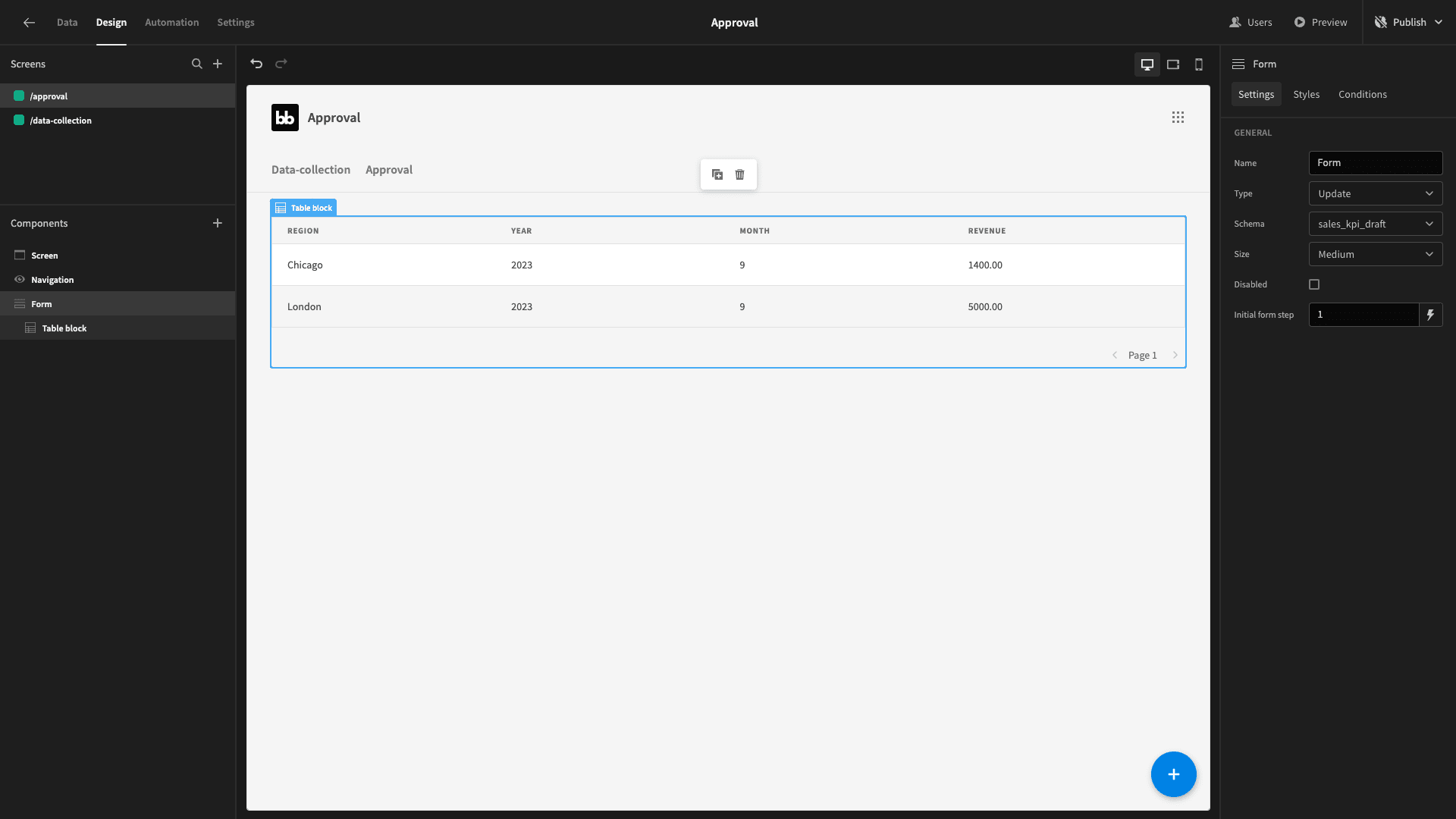Switch to mobile preview icon
The image size is (1456, 819).
[x=1199, y=64]
